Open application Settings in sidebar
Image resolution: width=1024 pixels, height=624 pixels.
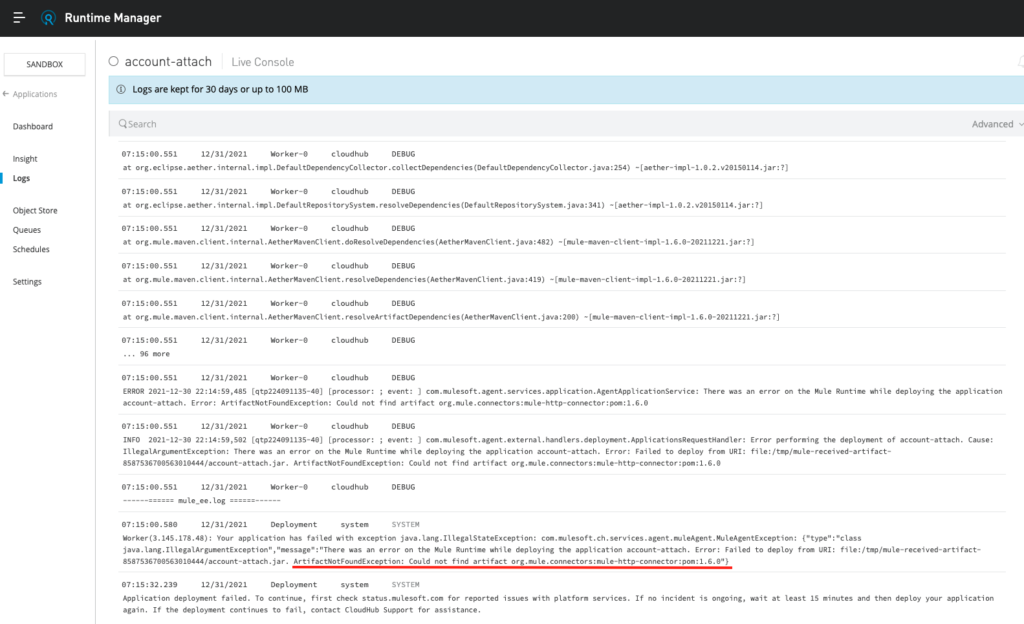point(28,282)
